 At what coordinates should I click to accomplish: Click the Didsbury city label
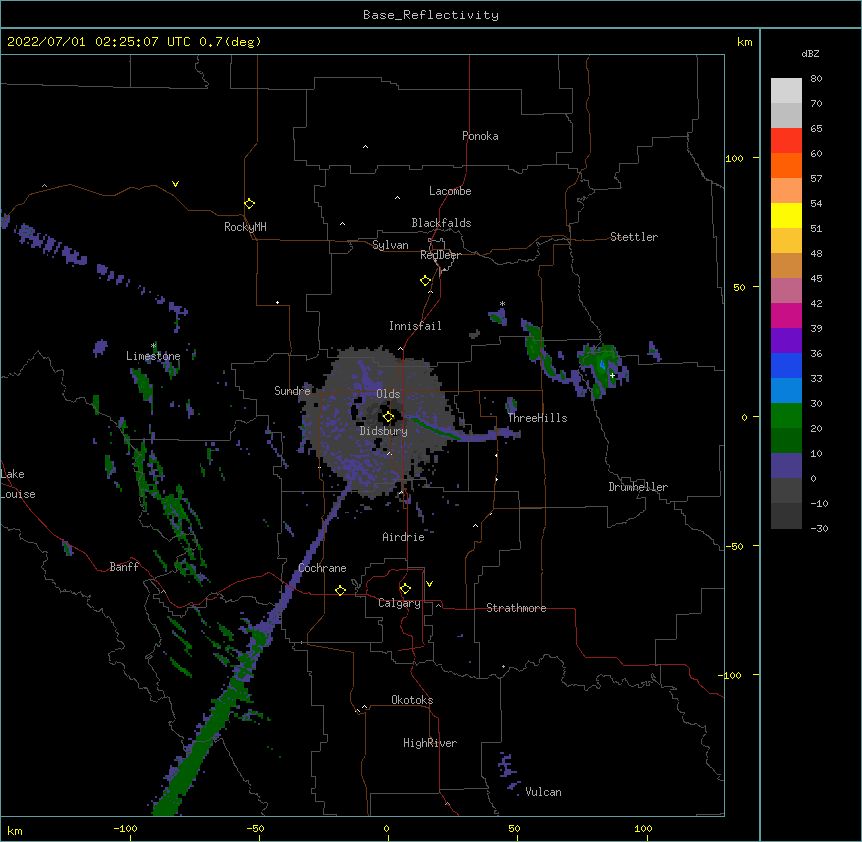[x=383, y=431]
